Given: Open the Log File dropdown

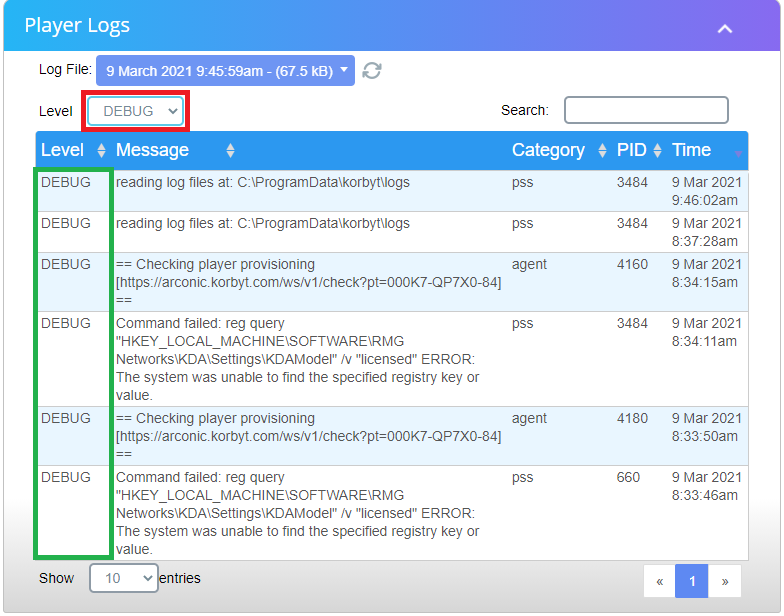Looking at the screenshot, I should point(225,70).
